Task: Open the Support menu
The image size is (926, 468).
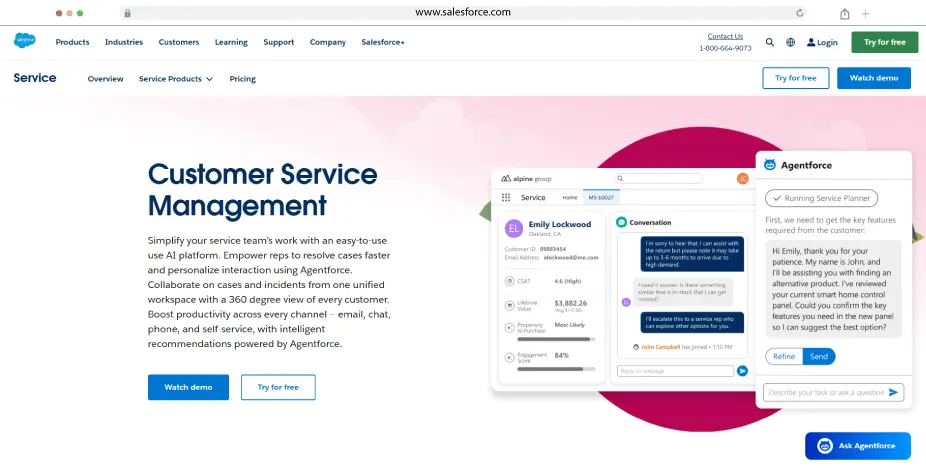Action: coord(279,42)
